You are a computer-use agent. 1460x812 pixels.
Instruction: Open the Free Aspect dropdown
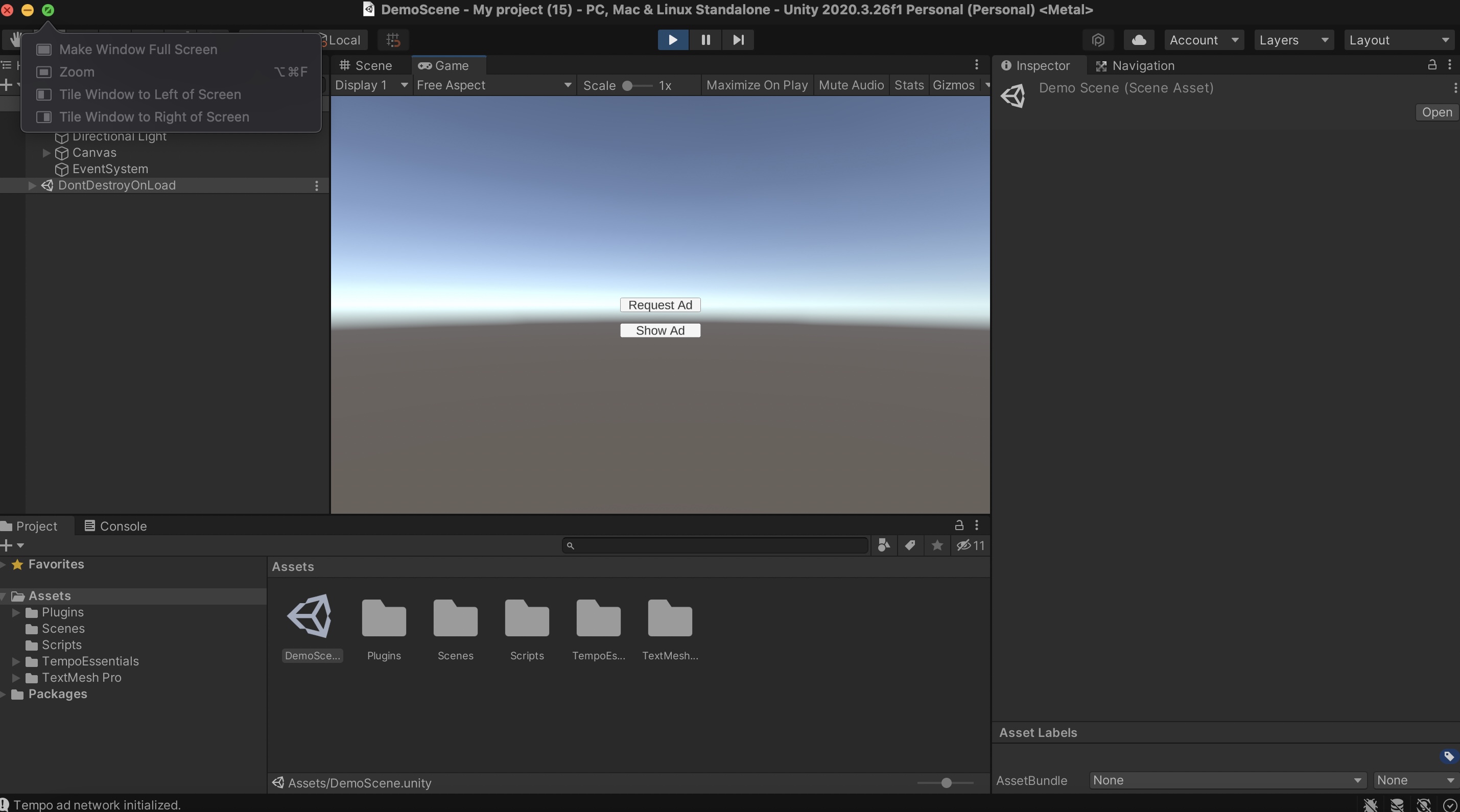pos(493,85)
